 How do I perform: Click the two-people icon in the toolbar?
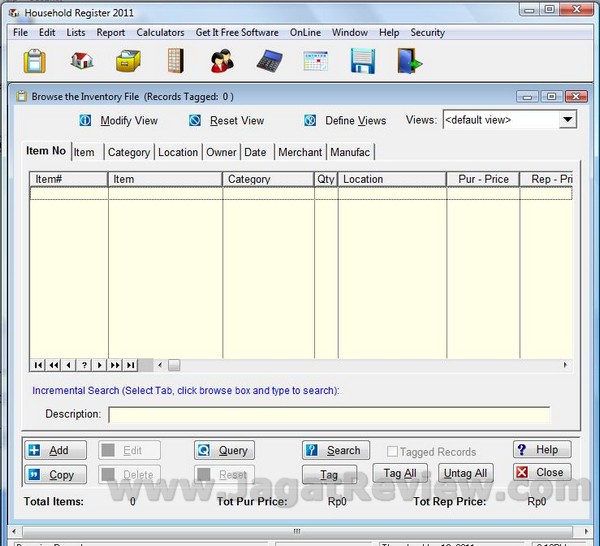tap(222, 61)
